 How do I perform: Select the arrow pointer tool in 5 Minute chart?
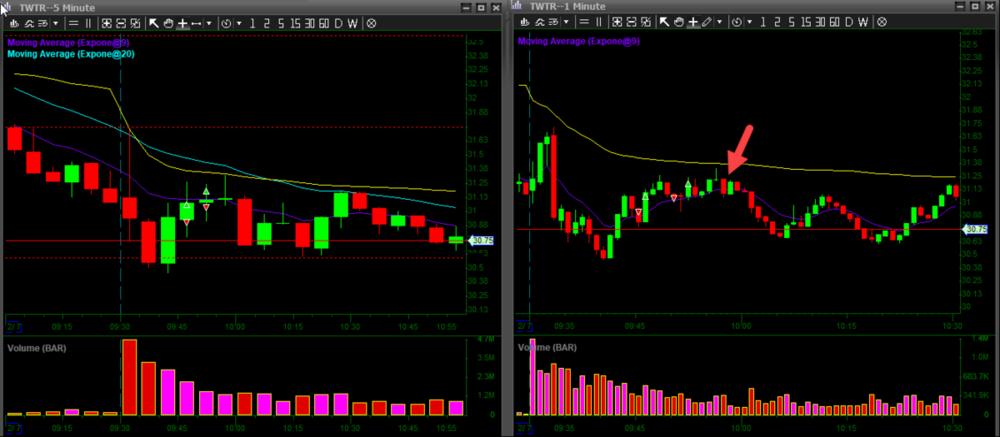point(153,22)
